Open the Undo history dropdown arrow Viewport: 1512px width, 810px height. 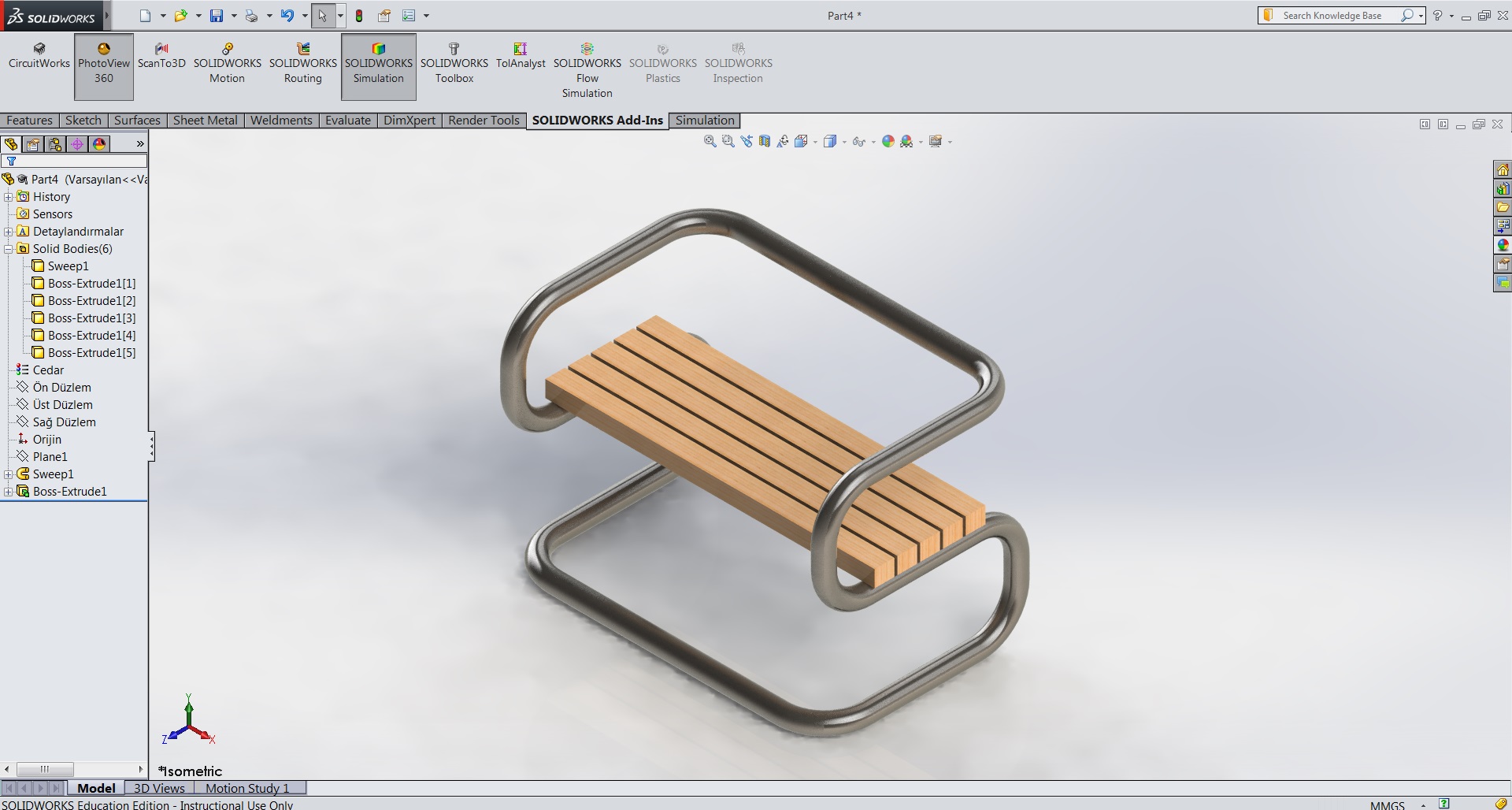click(305, 16)
